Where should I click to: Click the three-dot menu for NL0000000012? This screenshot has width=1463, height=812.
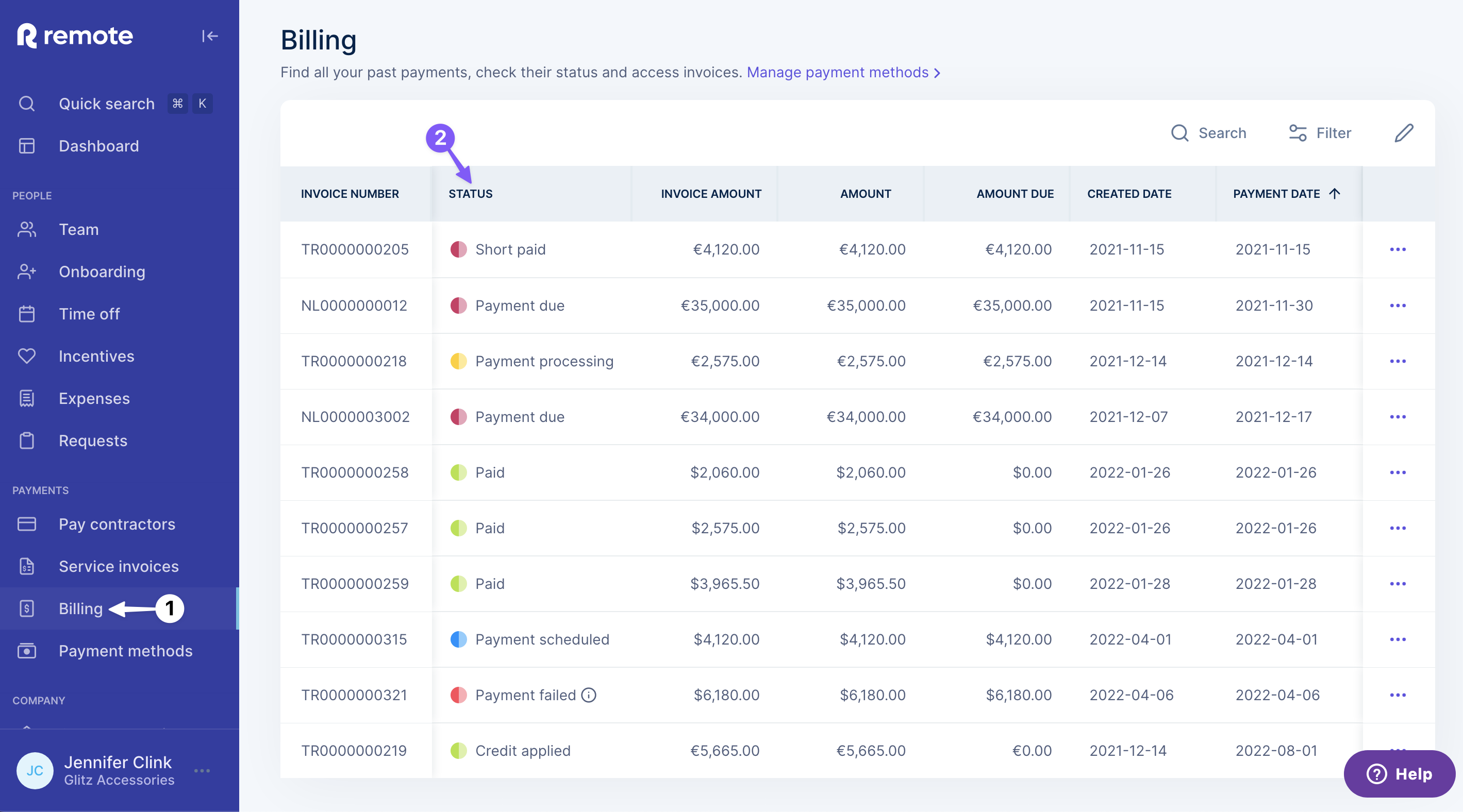pyautogui.click(x=1398, y=305)
